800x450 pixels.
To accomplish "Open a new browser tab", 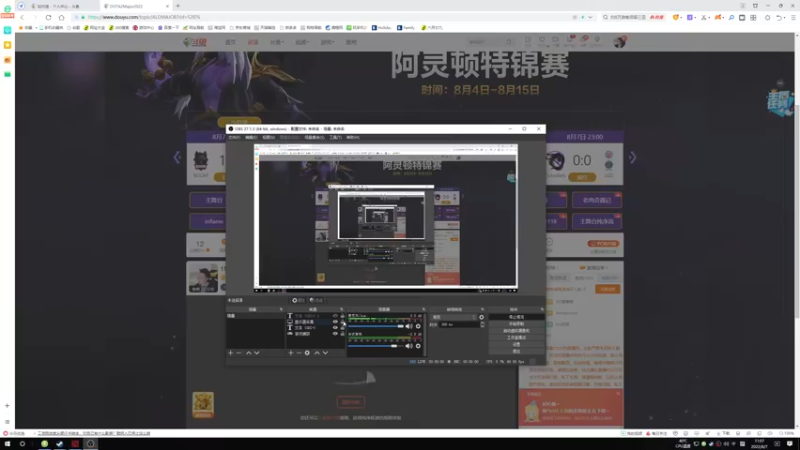I will click(178, 6).
